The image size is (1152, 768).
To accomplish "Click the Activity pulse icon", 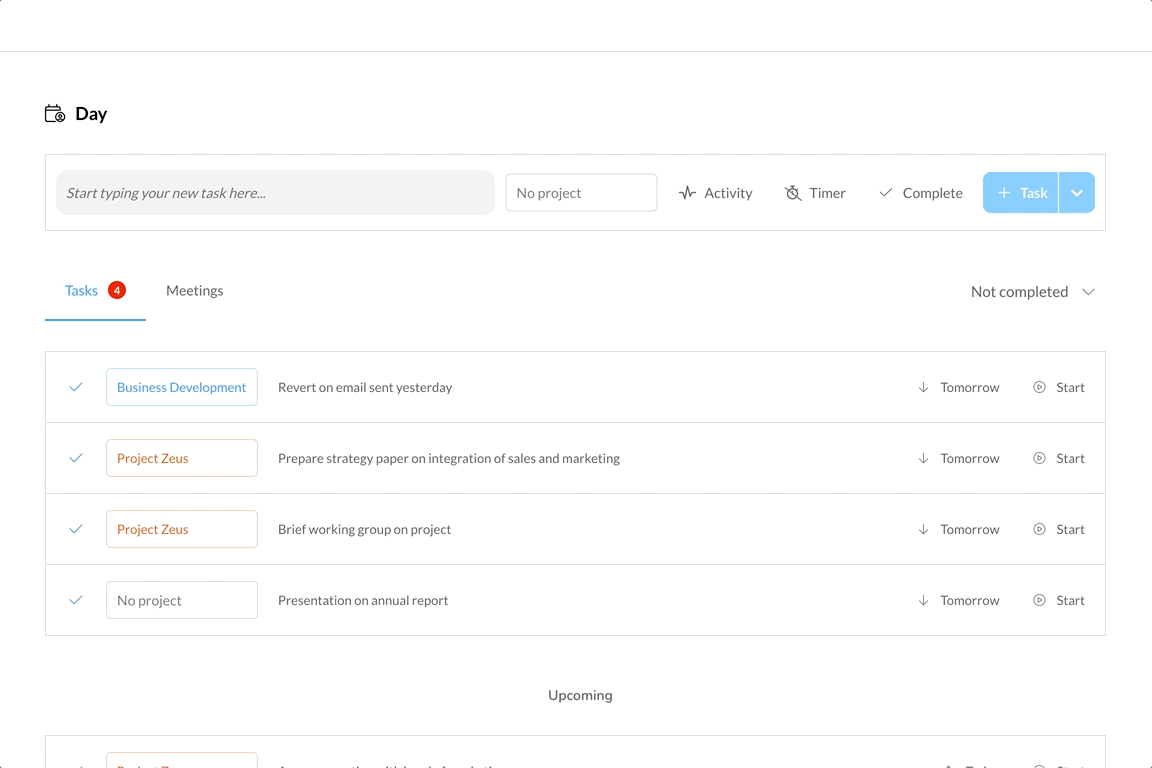I will click(687, 193).
